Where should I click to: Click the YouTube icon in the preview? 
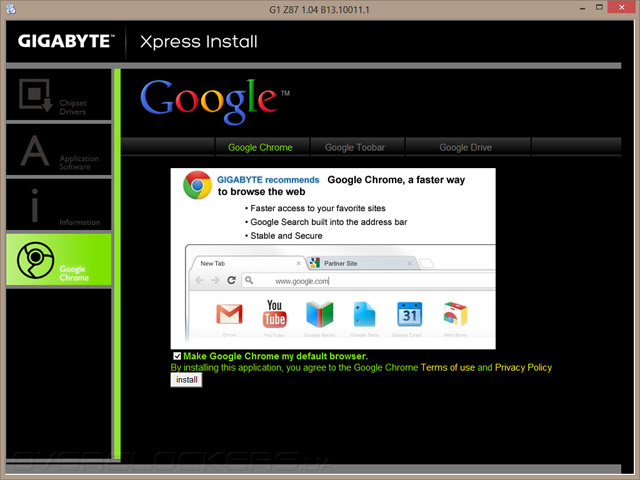click(274, 313)
